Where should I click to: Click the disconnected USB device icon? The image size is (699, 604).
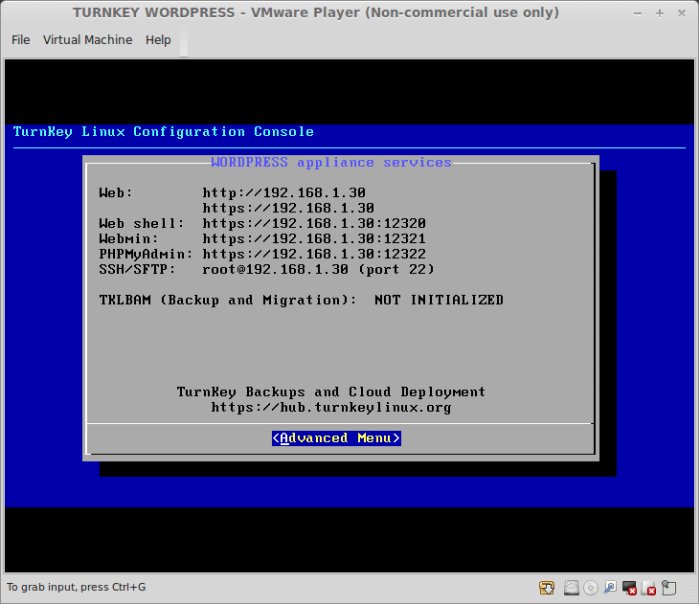coord(649,588)
